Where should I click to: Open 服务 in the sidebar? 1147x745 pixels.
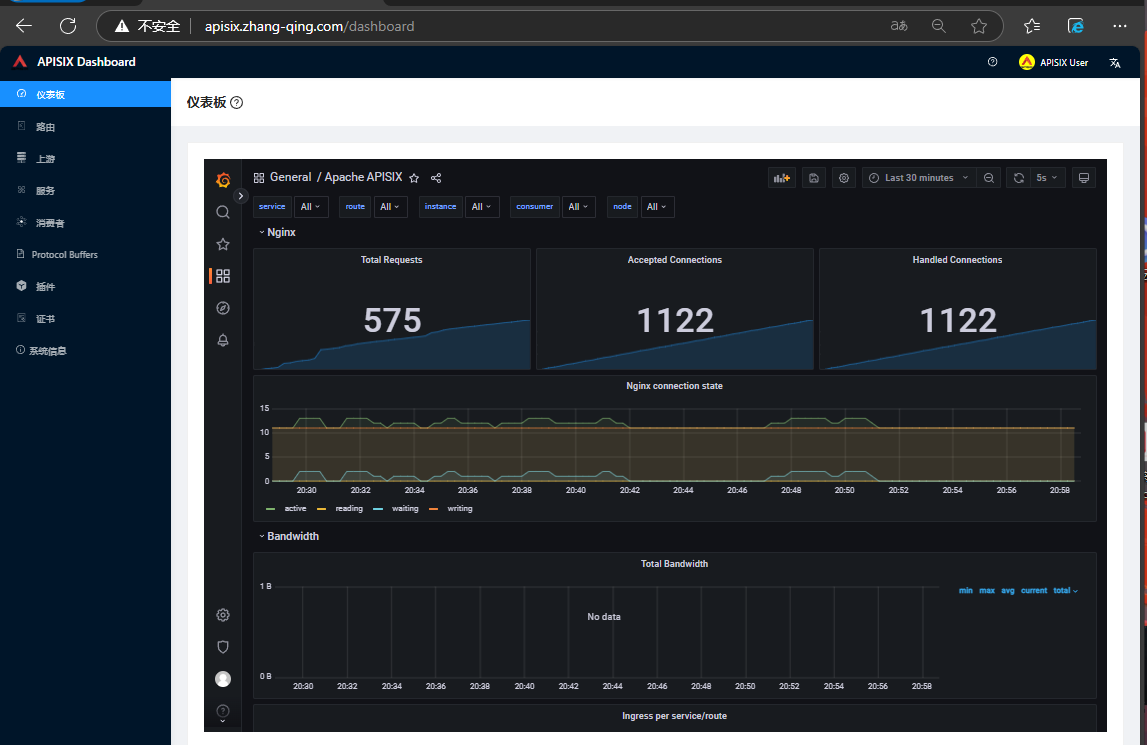click(86, 190)
